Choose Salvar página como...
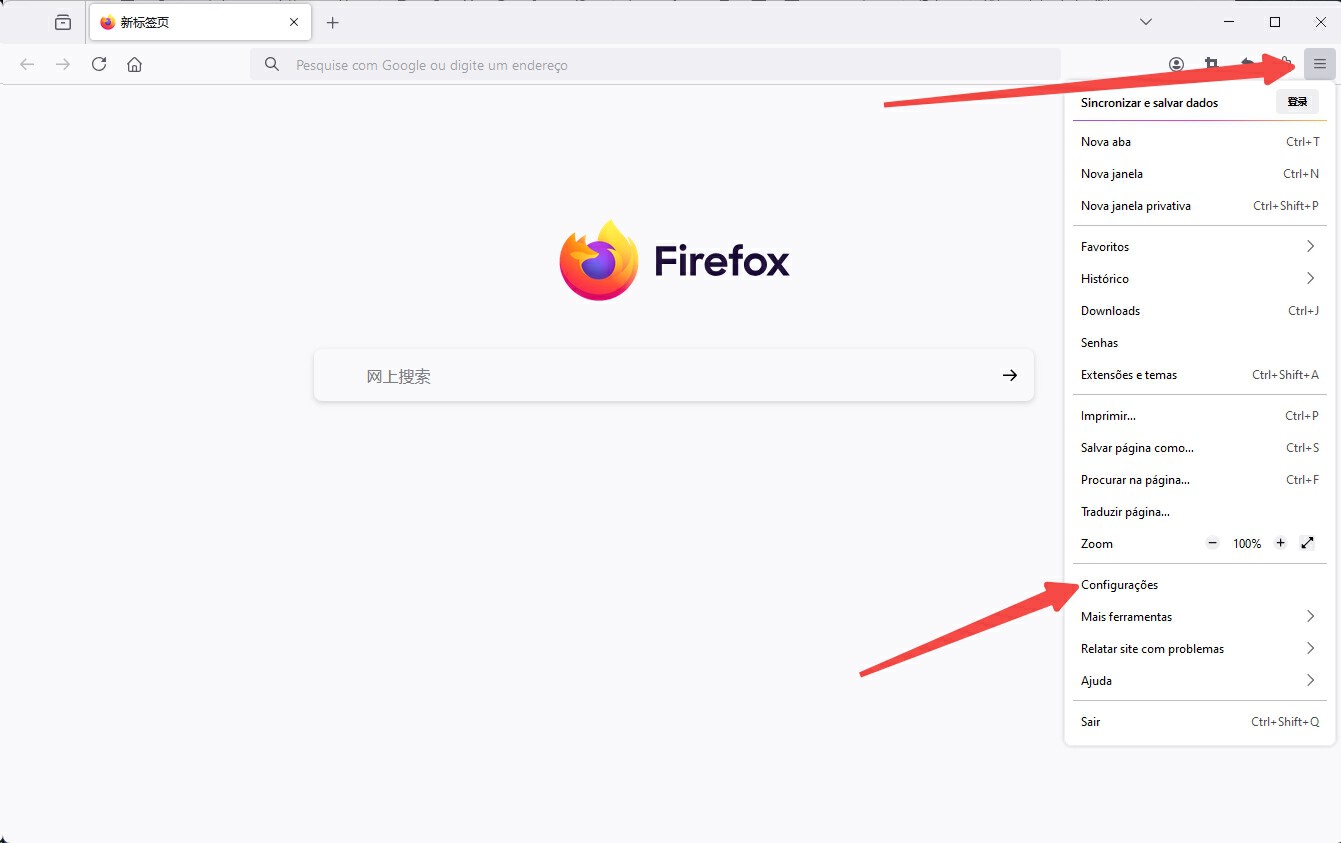Image resolution: width=1341 pixels, height=843 pixels. [x=1199, y=447]
